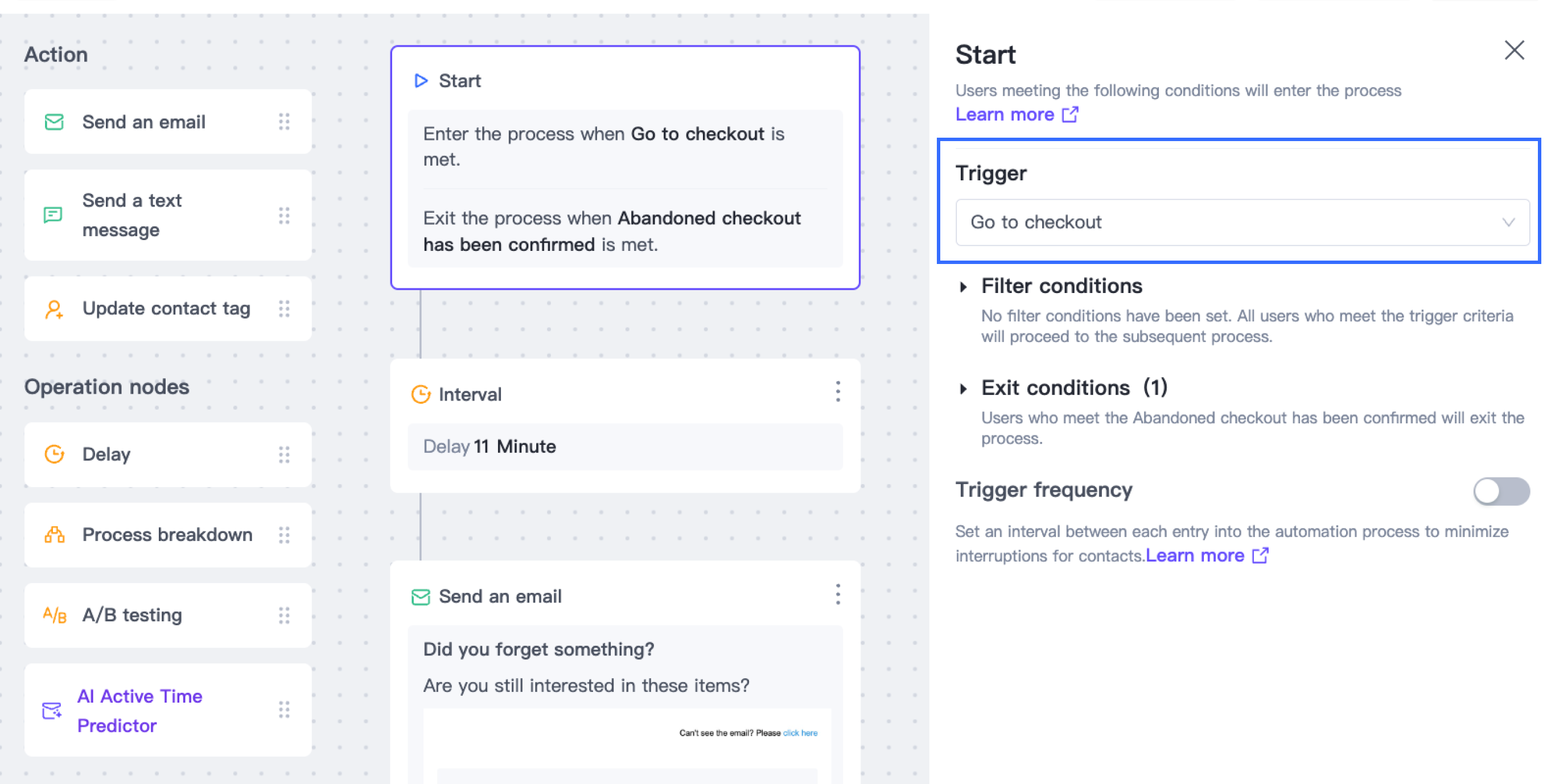Enable the Trigger frequency toggle
Viewport: 1547px width, 784px height.
[1501, 491]
